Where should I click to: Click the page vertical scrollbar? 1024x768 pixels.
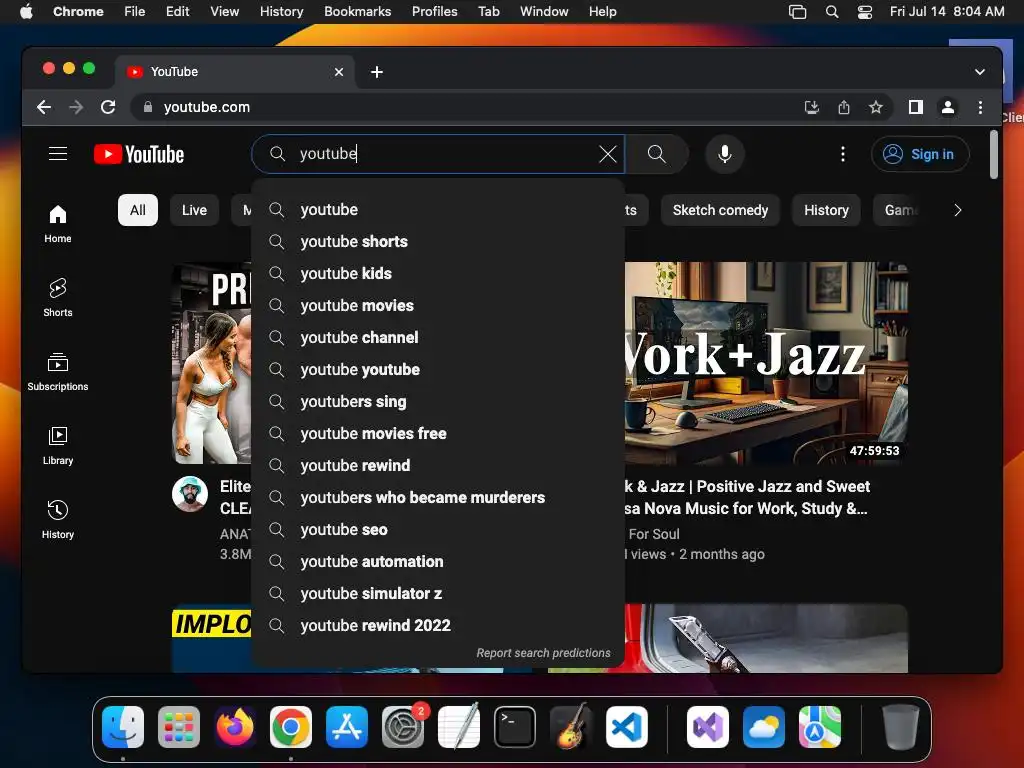(993, 155)
